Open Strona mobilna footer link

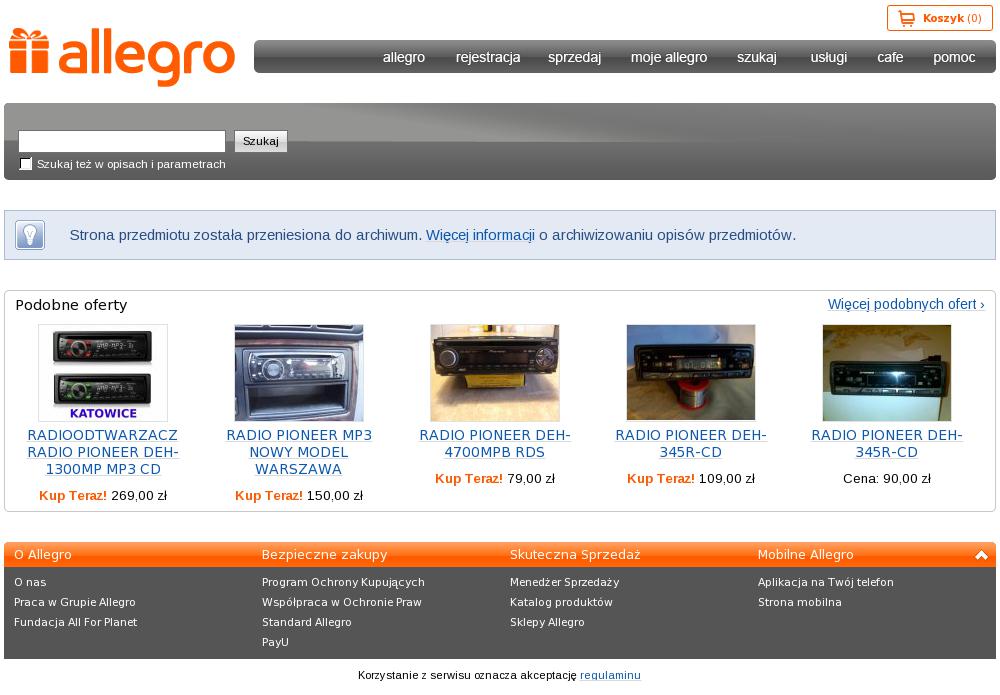click(x=800, y=602)
